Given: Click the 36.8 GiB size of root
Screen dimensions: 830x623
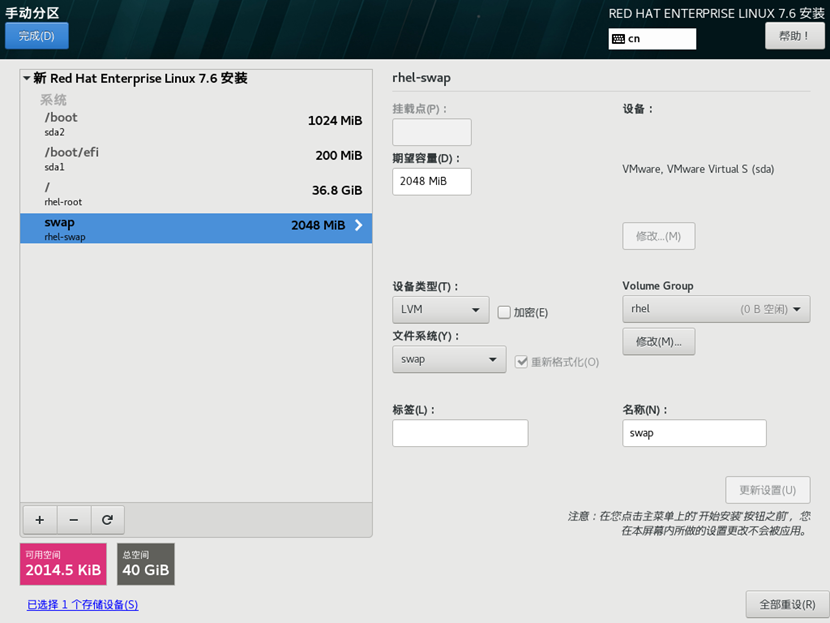Looking at the screenshot, I should [x=337, y=191].
